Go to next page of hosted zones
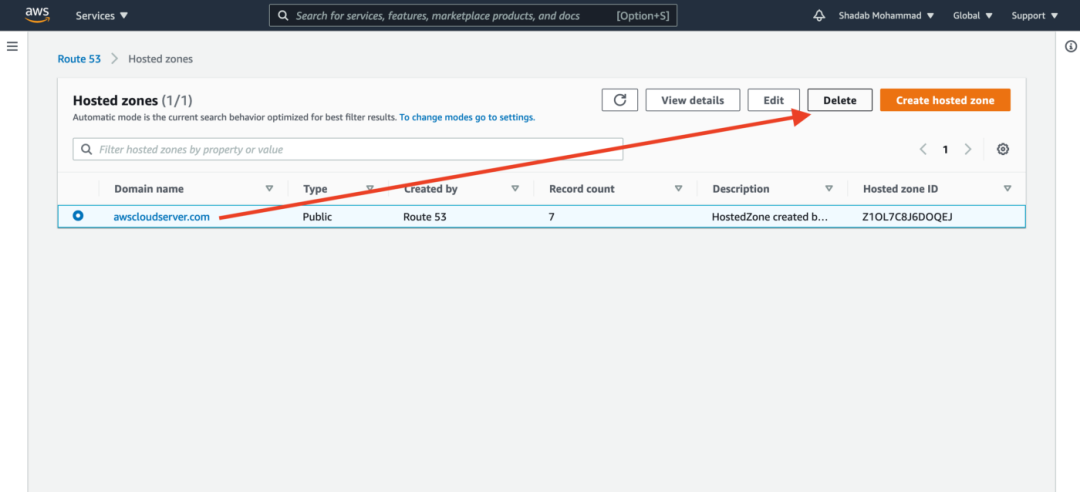This screenshot has height=492, width=1080. pos(968,149)
